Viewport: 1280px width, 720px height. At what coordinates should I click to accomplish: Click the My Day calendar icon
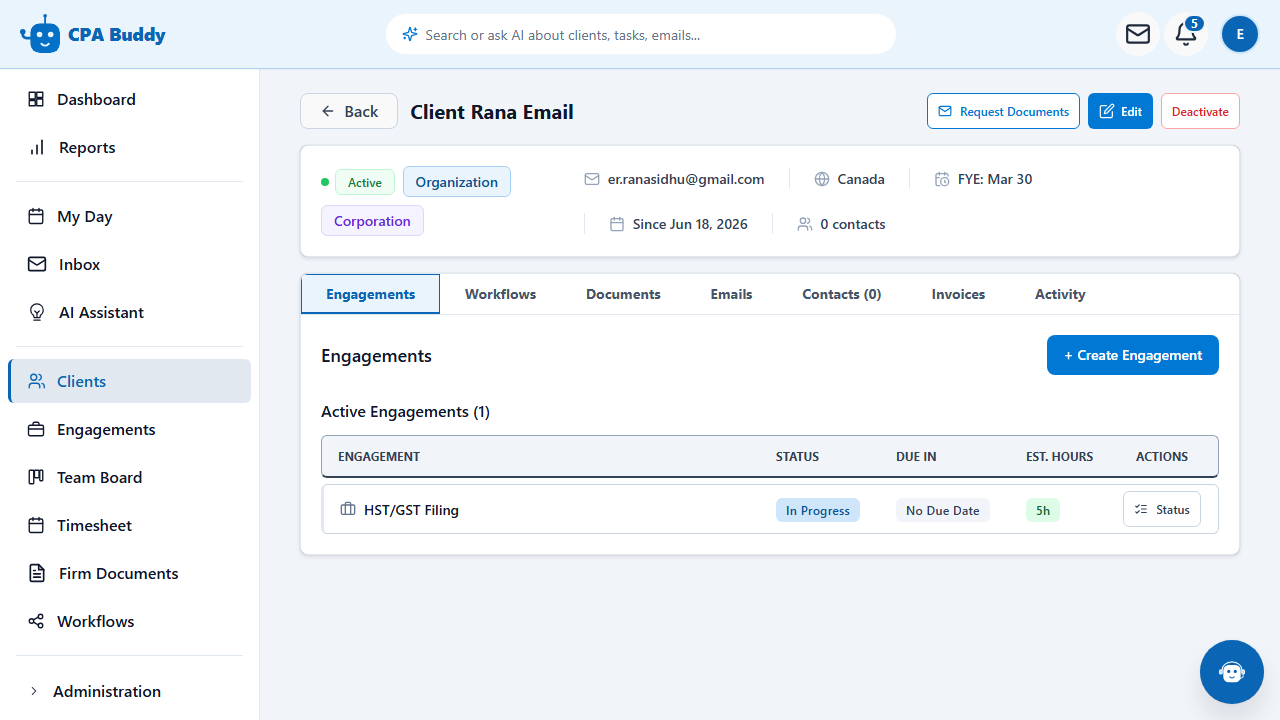point(36,216)
